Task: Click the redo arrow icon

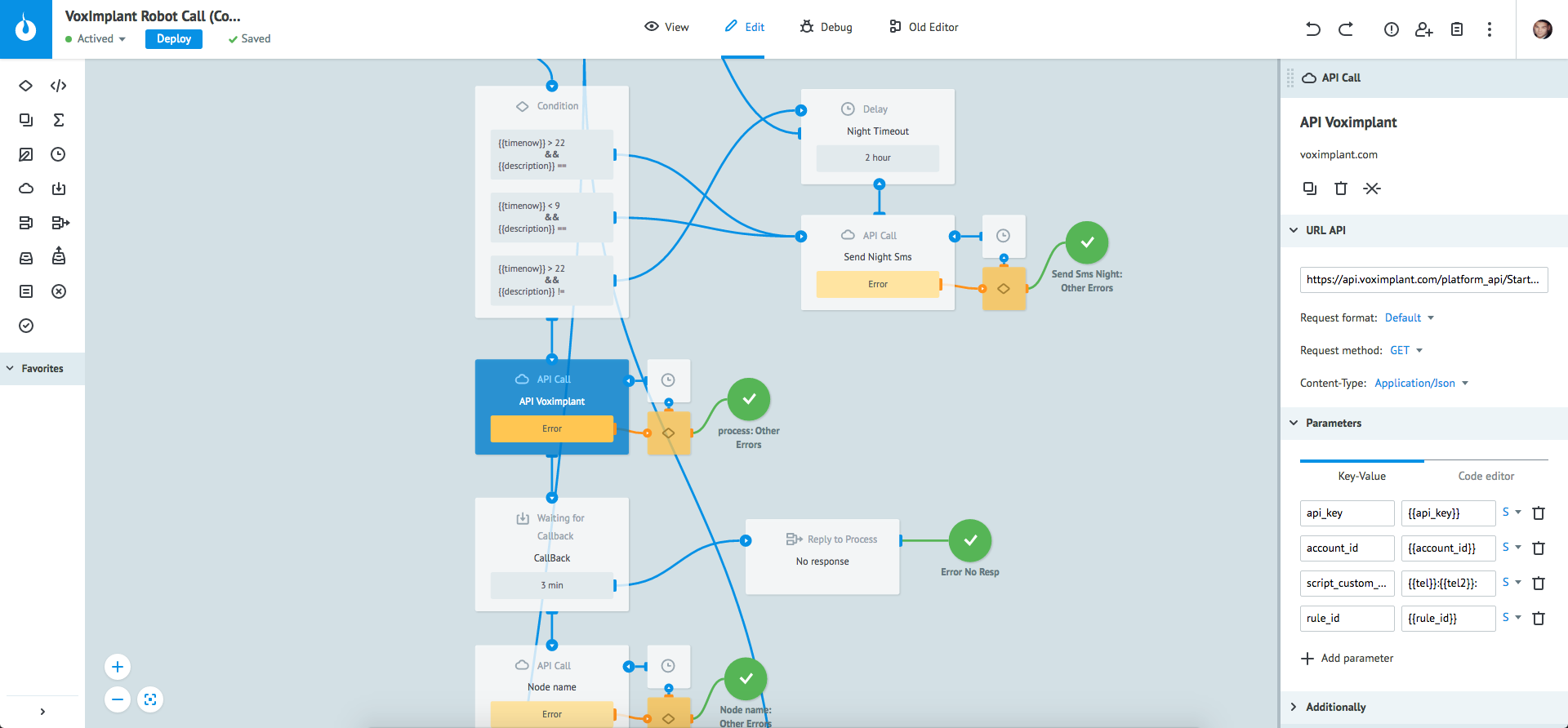Action: tap(1346, 29)
